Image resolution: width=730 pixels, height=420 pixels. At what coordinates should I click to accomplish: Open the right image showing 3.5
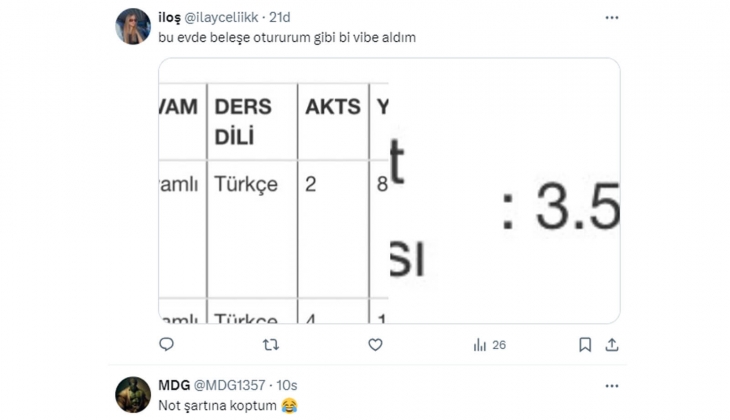[x=504, y=190]
